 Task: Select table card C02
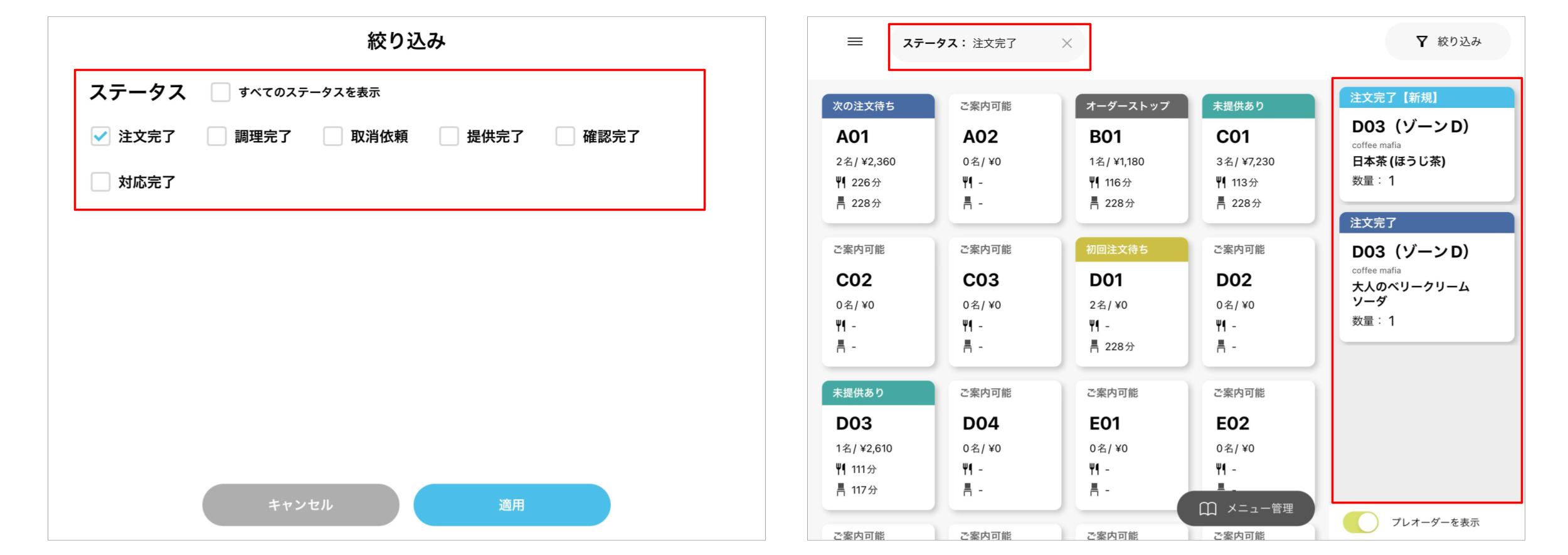coord(878,302)
